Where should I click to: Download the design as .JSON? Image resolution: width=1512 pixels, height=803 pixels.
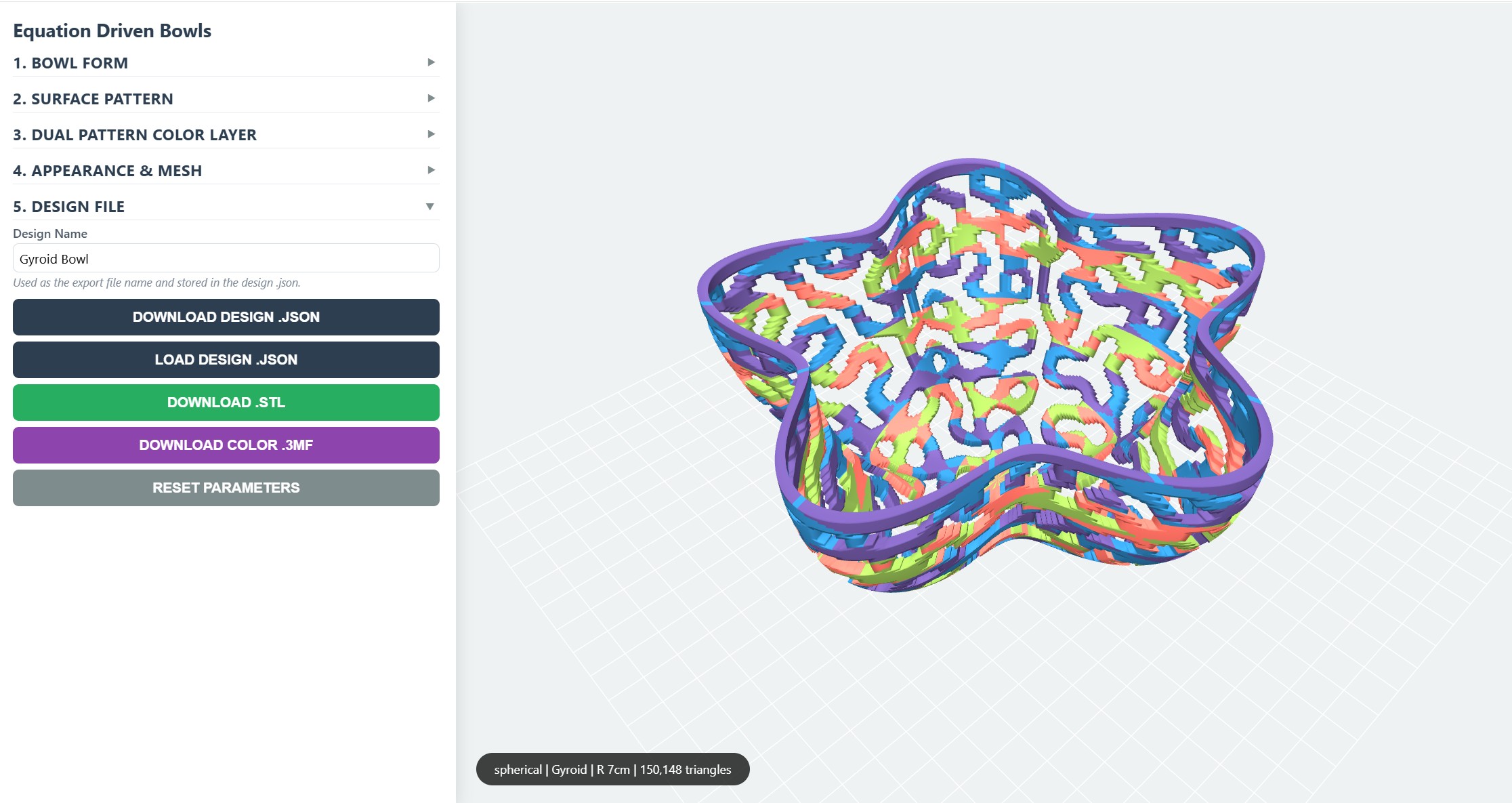click(226, 317)
